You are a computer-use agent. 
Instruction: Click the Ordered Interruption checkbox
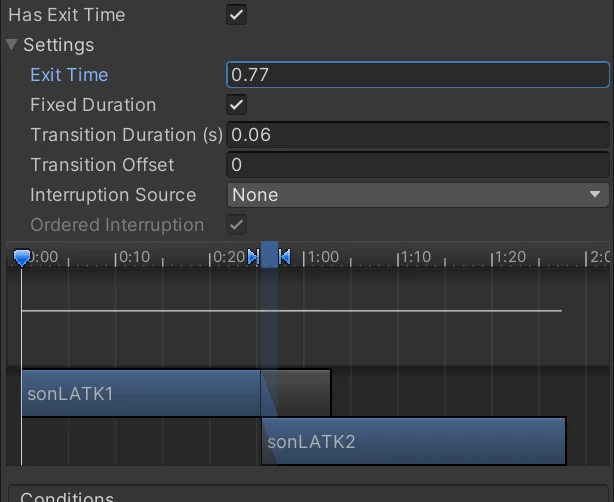(x=237, y=225)
